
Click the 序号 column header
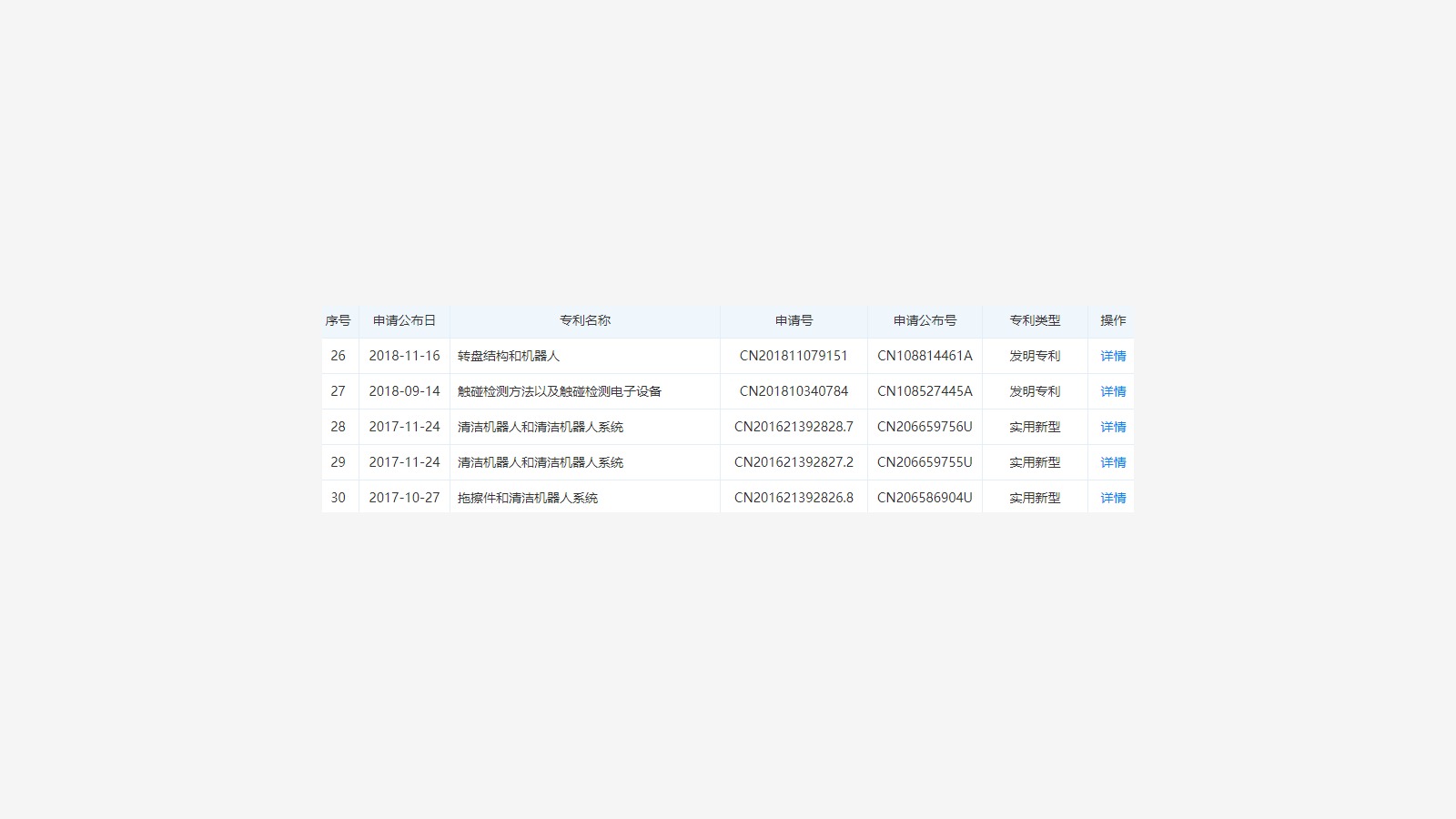338,320
